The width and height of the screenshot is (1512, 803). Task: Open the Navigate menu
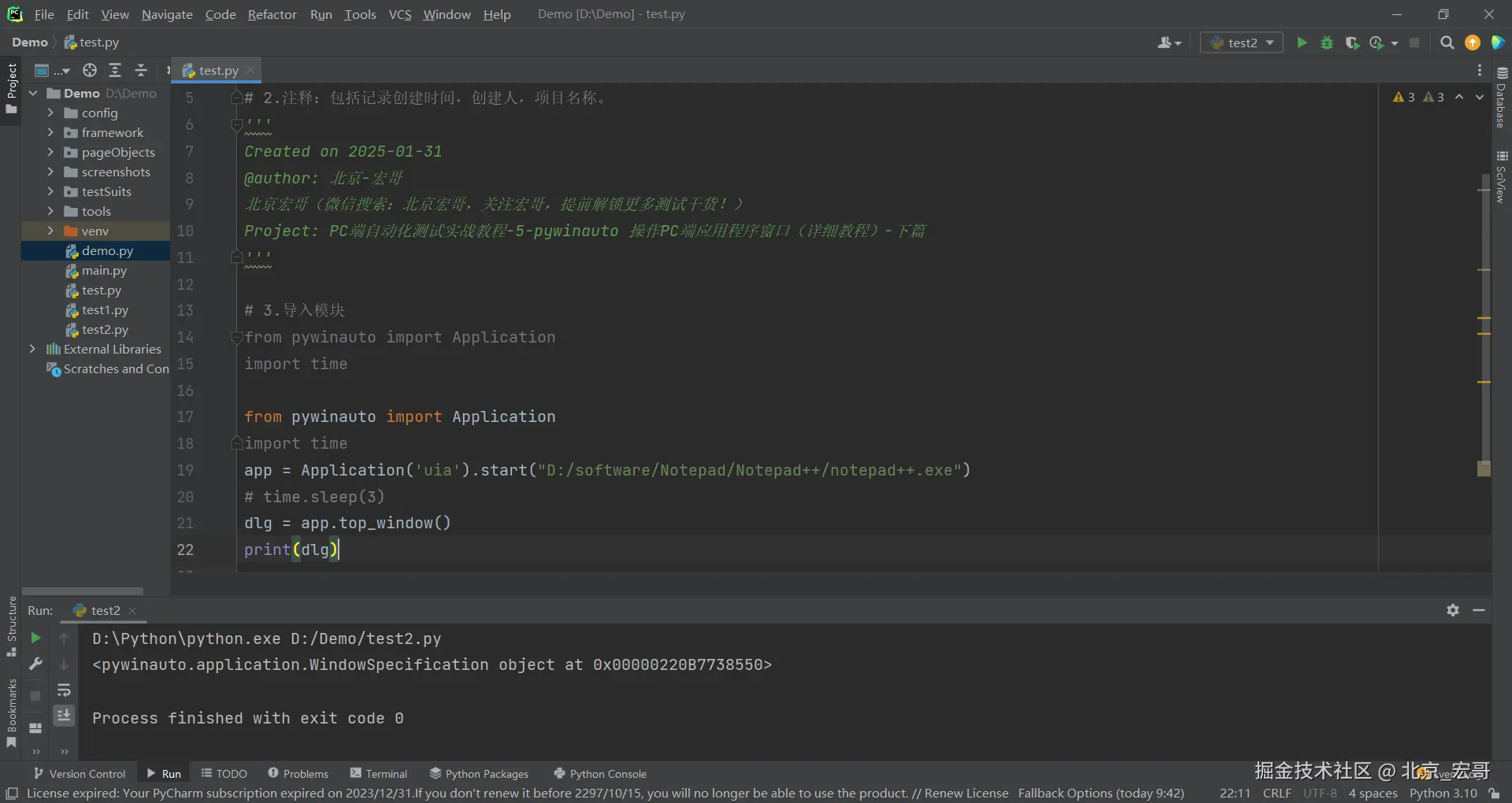[167, 14]
